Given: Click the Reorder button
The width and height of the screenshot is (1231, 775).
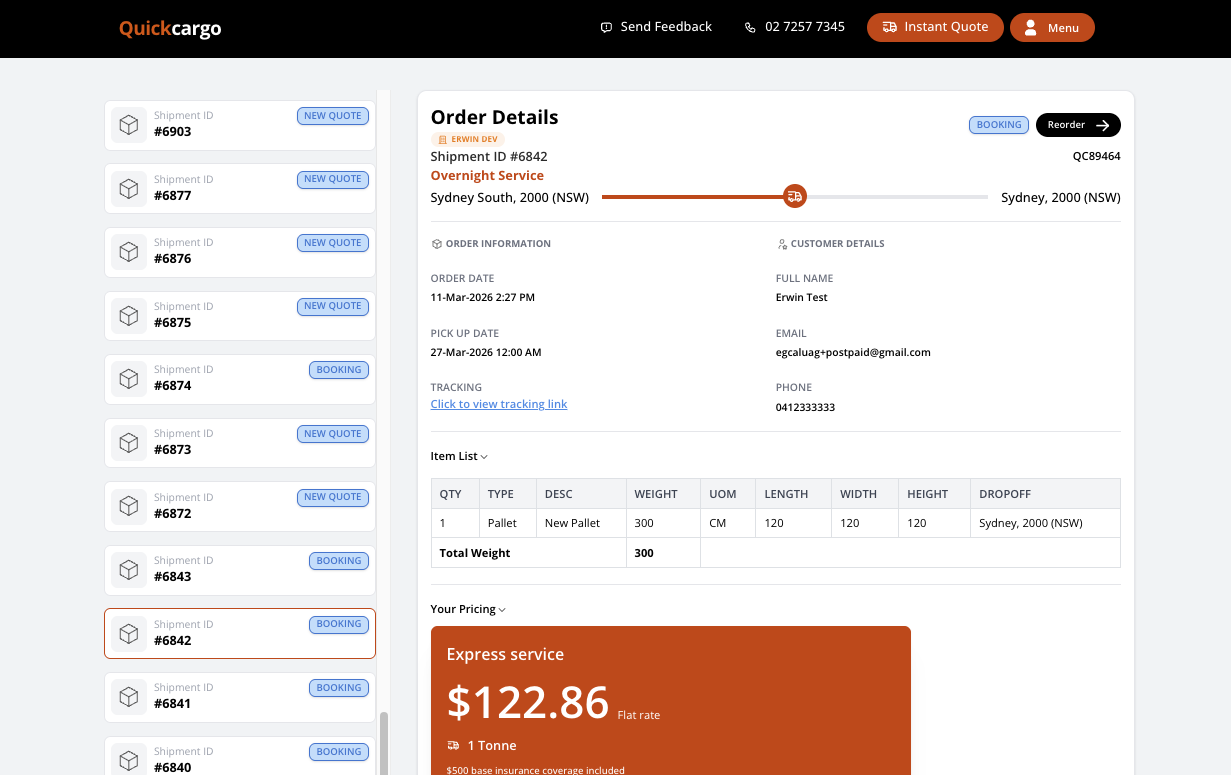Looking at the screenshot, I should point(1078,124).
